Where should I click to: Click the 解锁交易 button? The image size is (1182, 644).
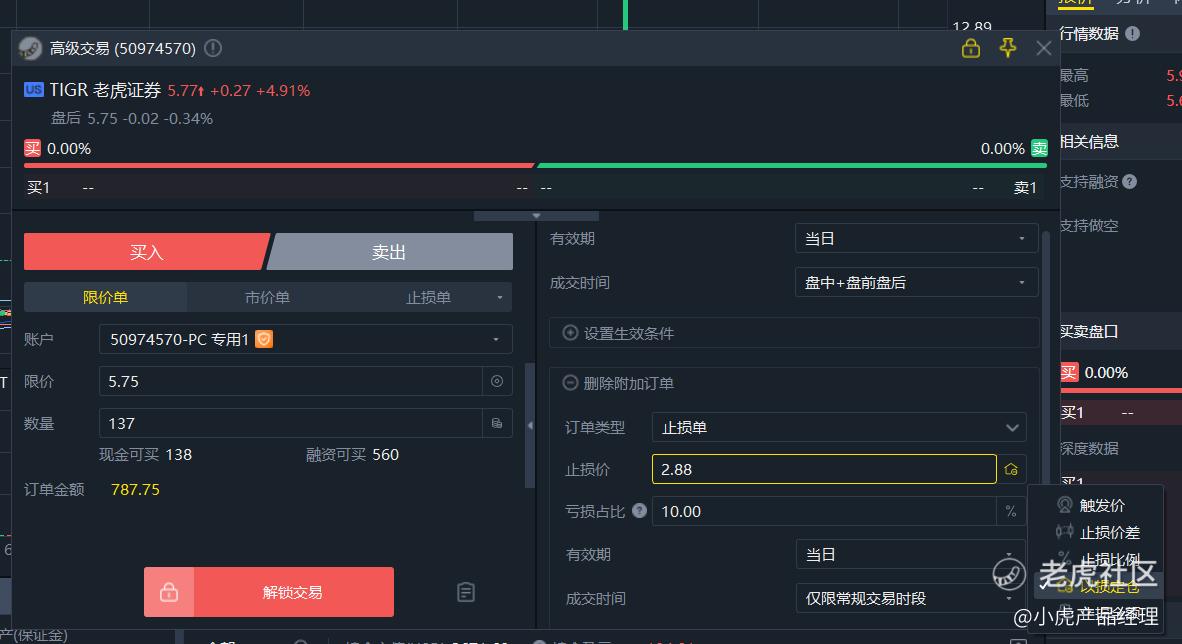click(269, 592)
